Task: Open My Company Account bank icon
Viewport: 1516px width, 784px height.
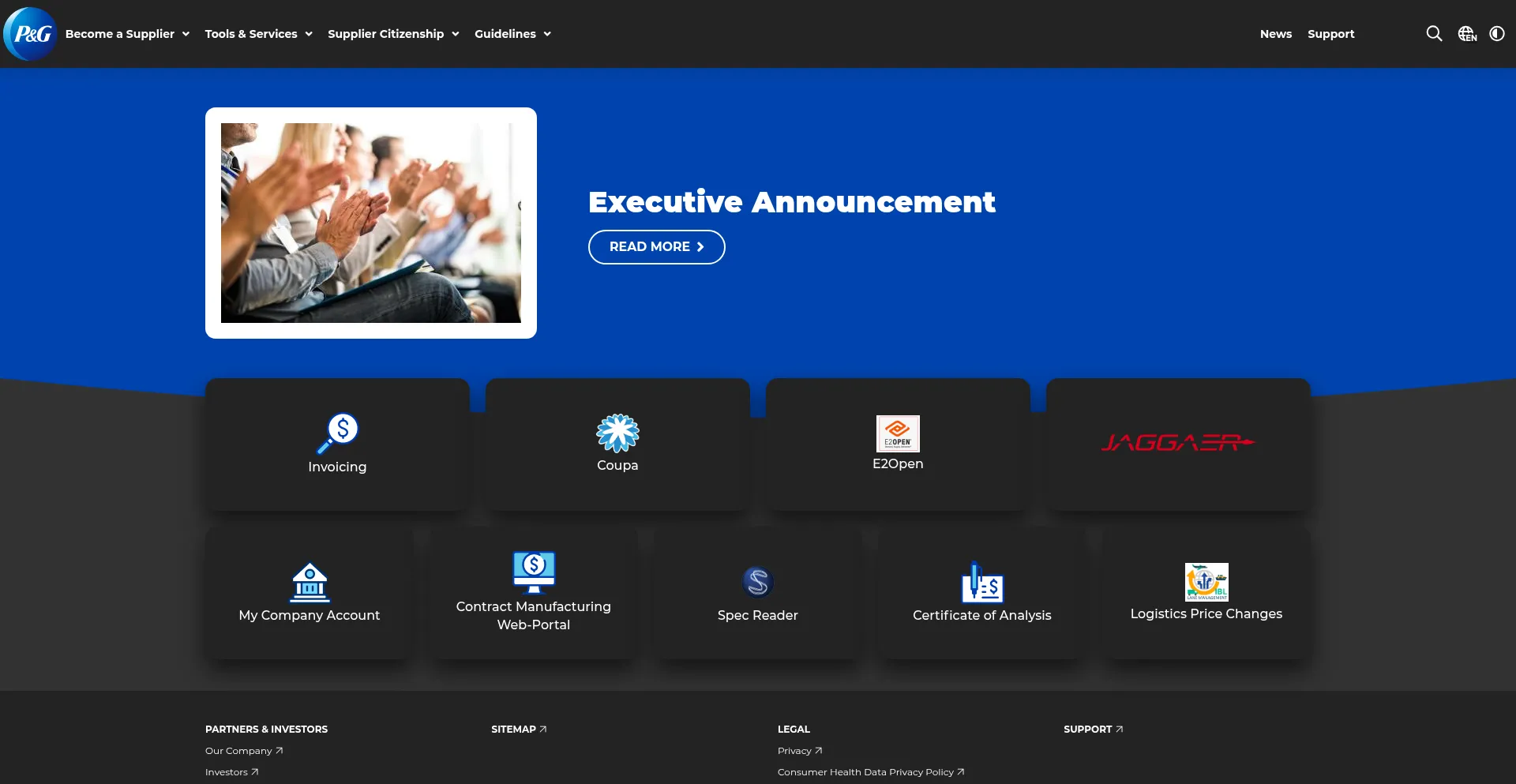Action: click(x=310, y=583)
